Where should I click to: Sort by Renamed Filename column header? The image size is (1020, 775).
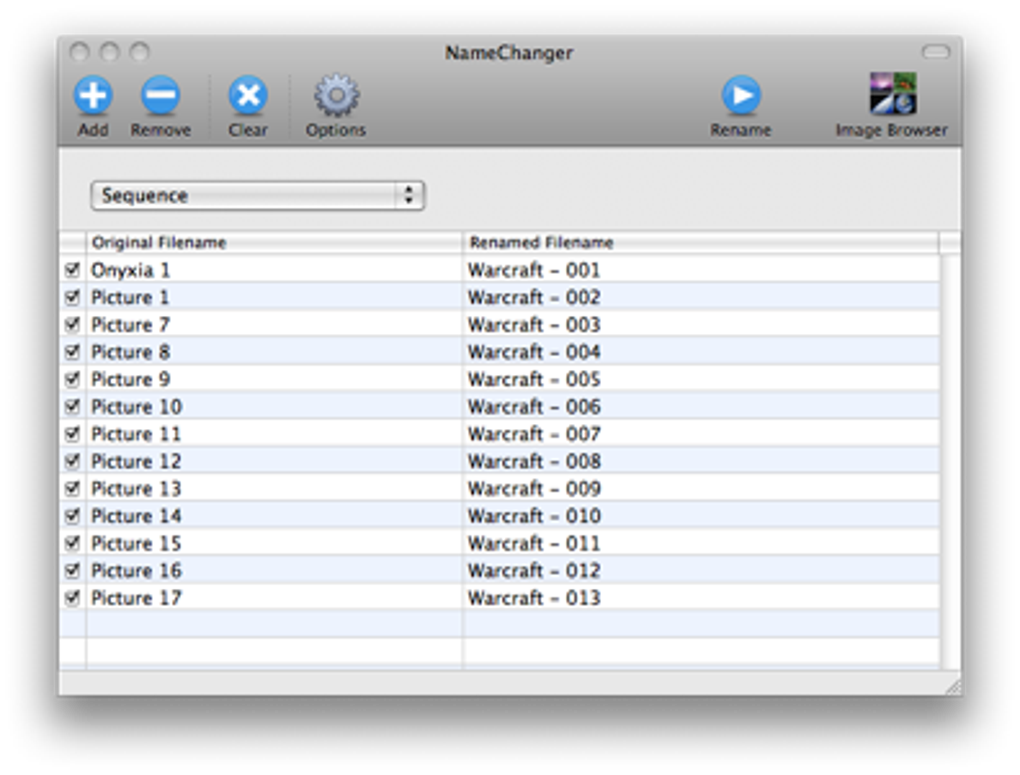pos(701,243)
